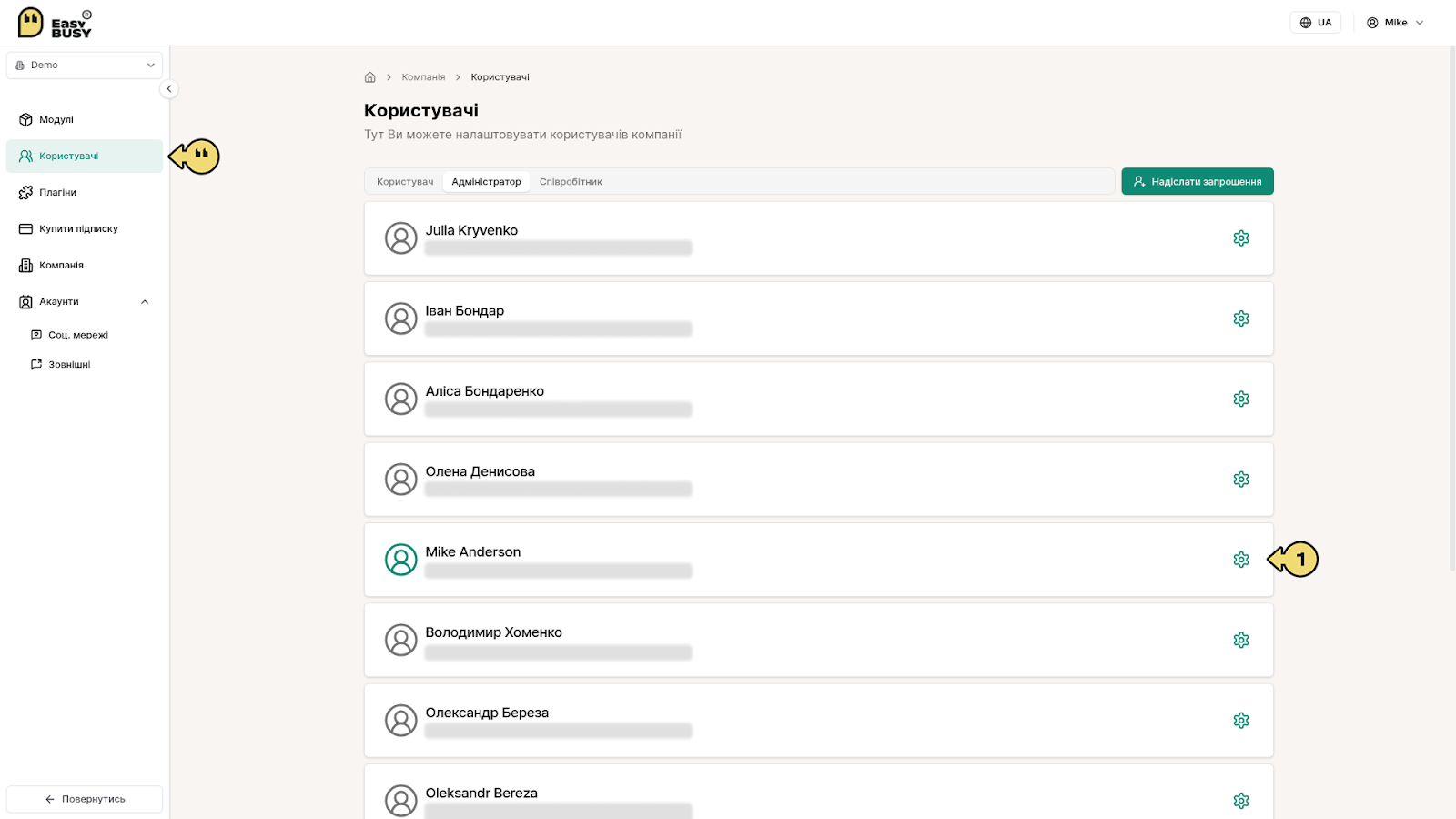1456x819 pixels.
Task: Click Julia Kryvenko's avatar icon
Action: [x=400, y=238]
